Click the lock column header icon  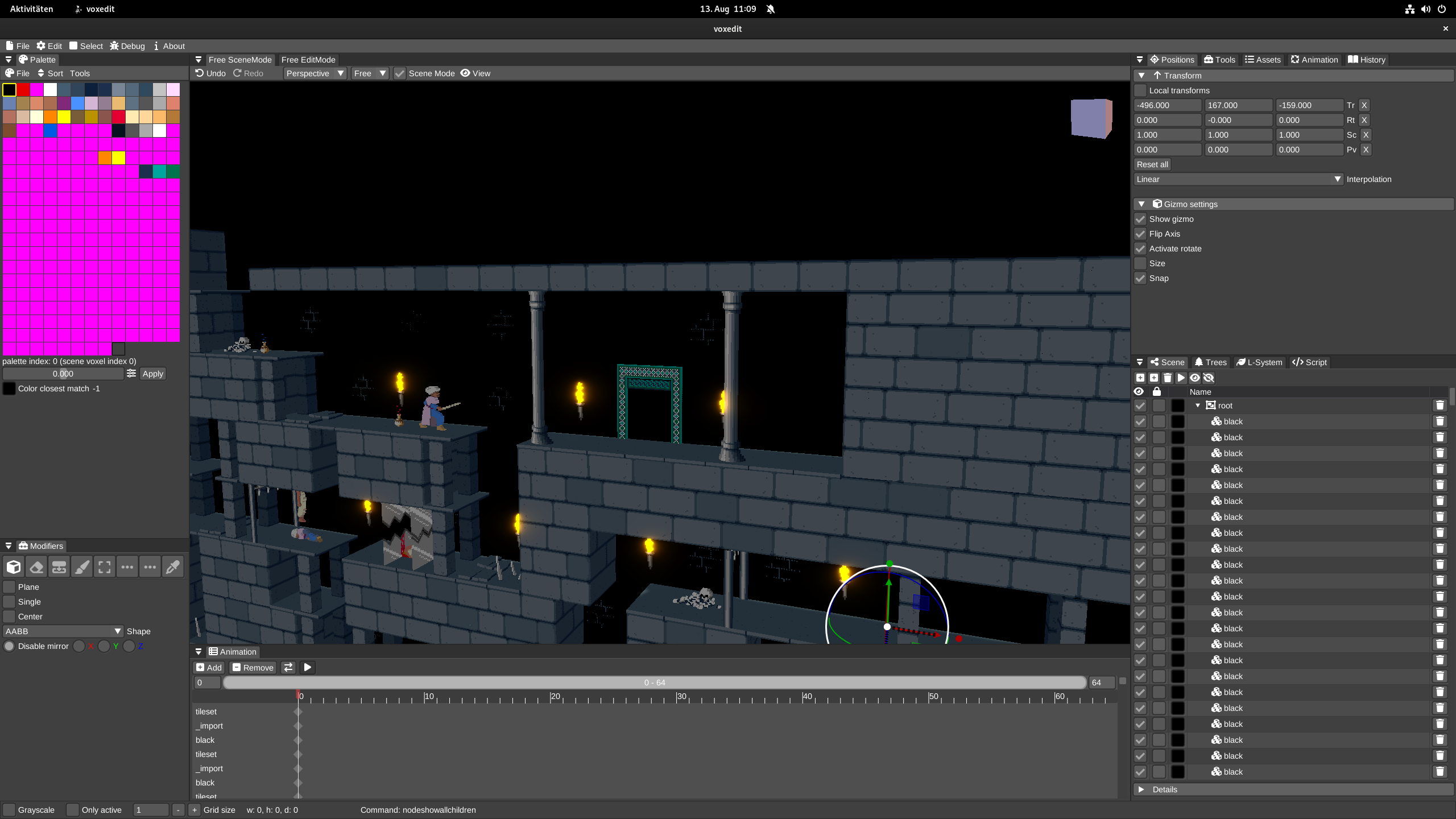click(1157, 391)
